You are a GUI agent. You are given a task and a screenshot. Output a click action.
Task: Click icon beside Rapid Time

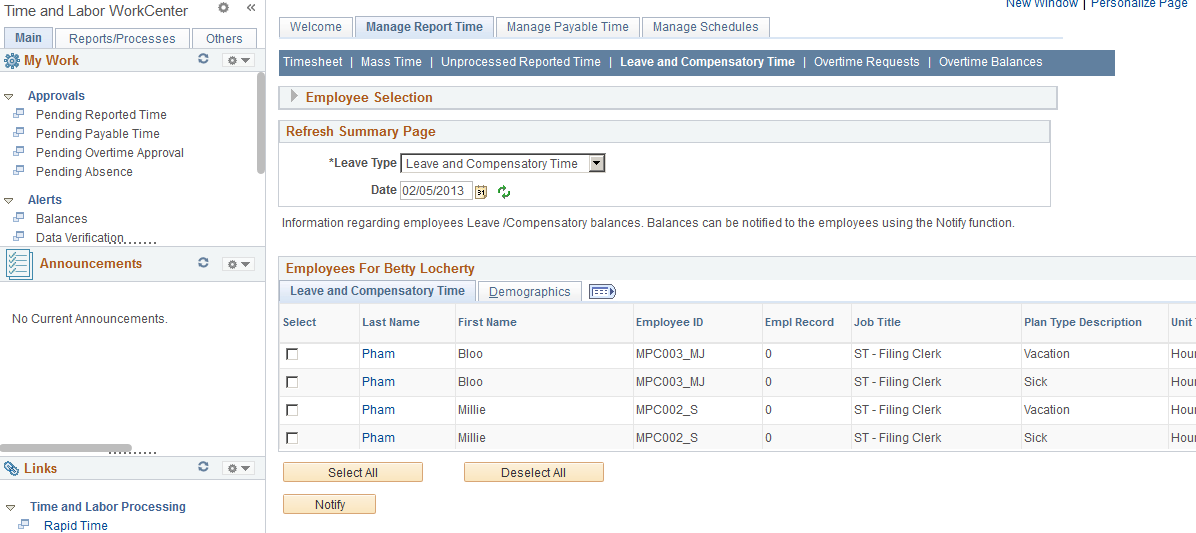coord(24,525)
